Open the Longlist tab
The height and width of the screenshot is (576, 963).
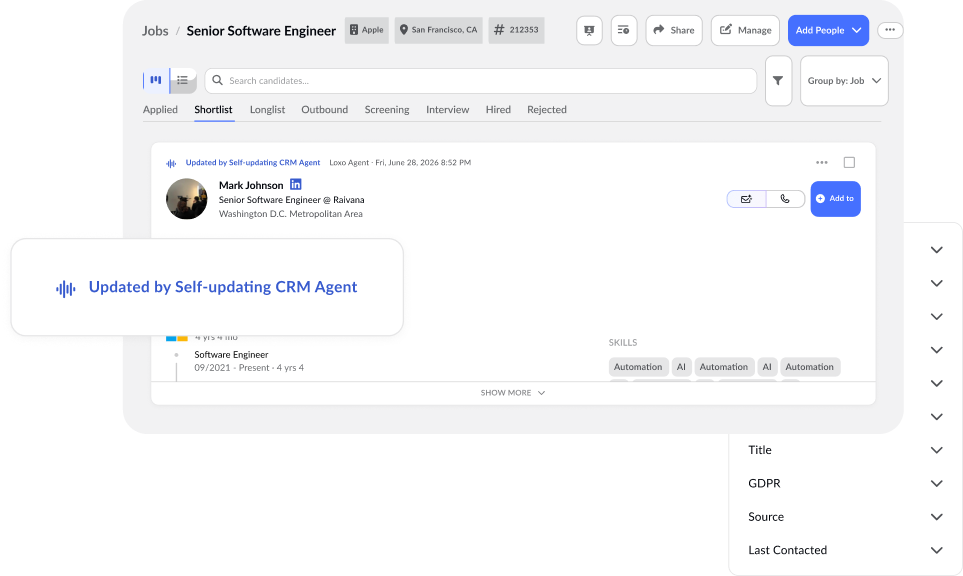click(267, 110)
